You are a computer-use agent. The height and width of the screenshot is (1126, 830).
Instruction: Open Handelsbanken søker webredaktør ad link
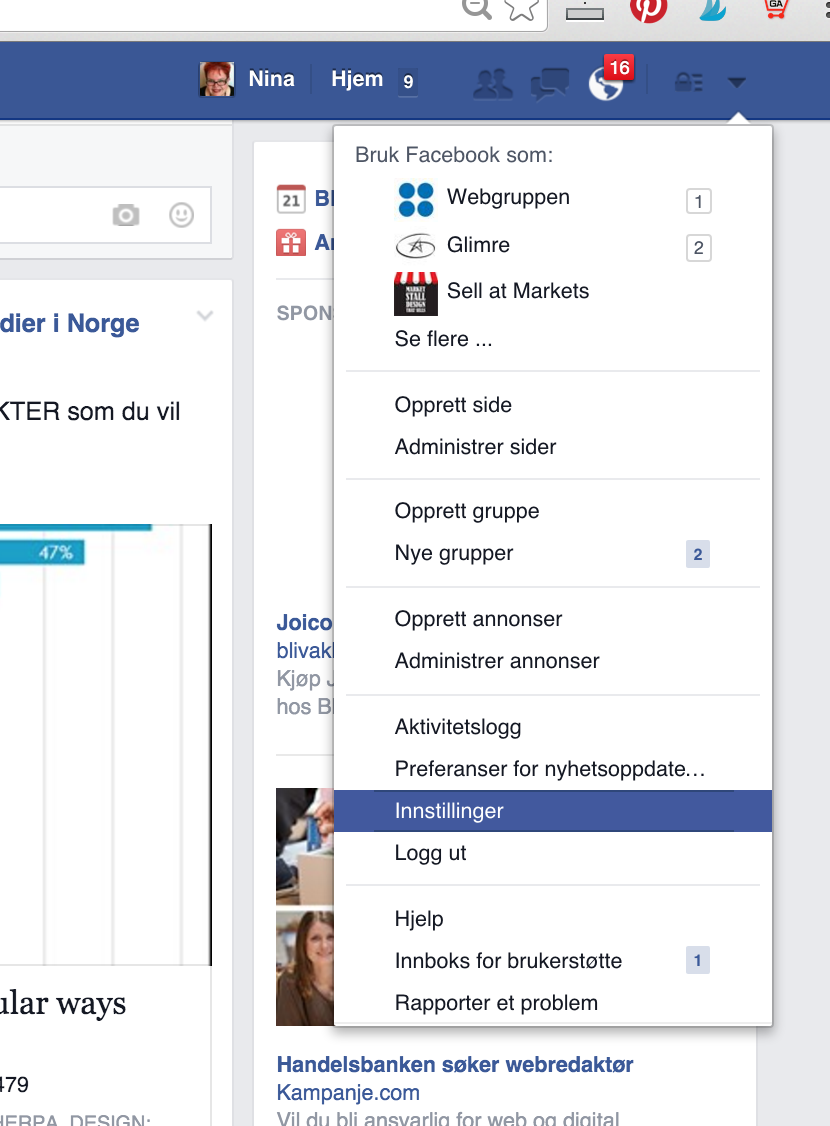(454, 1064)
